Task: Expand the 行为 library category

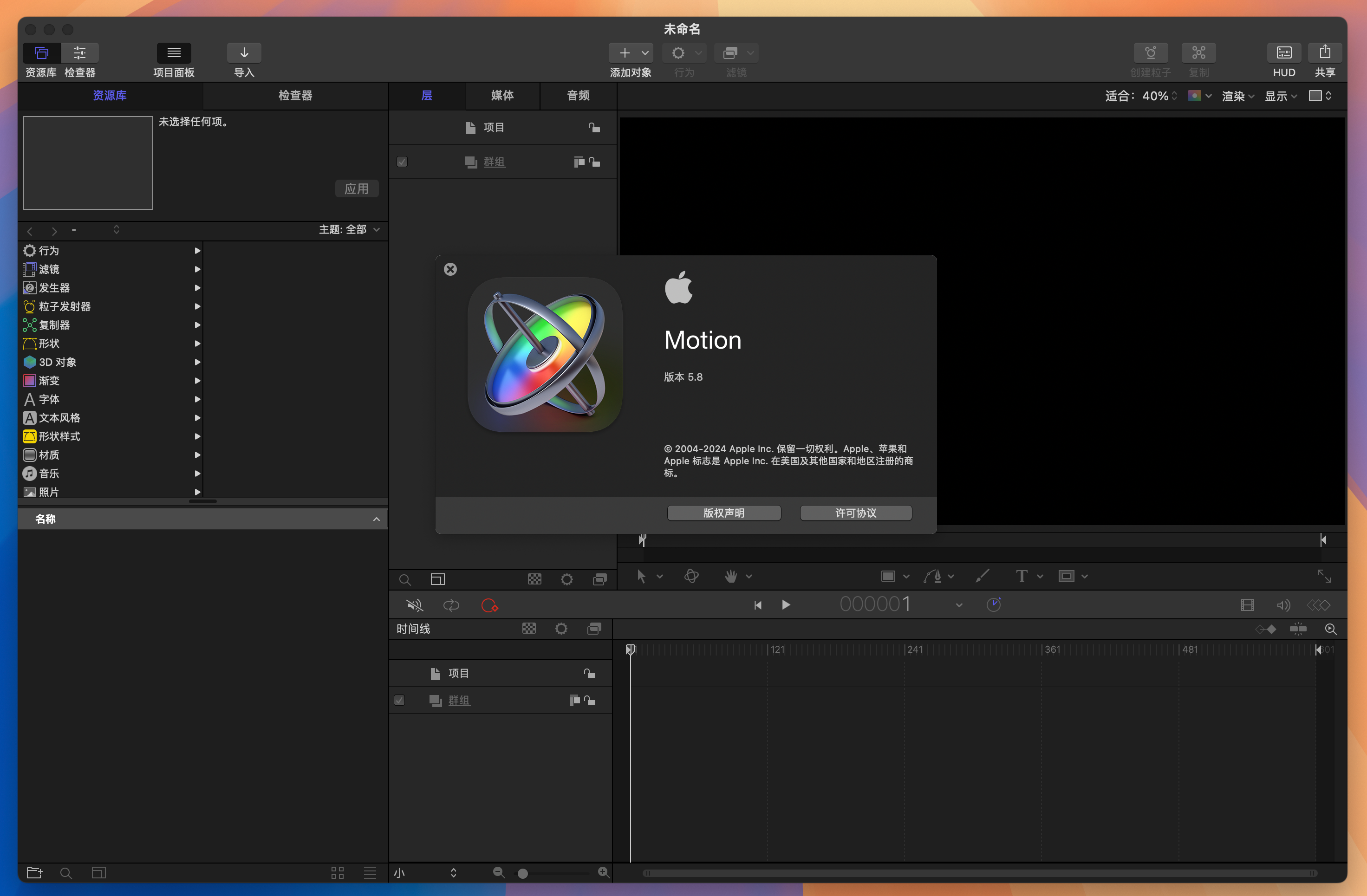Action: [x=197, y=250]
